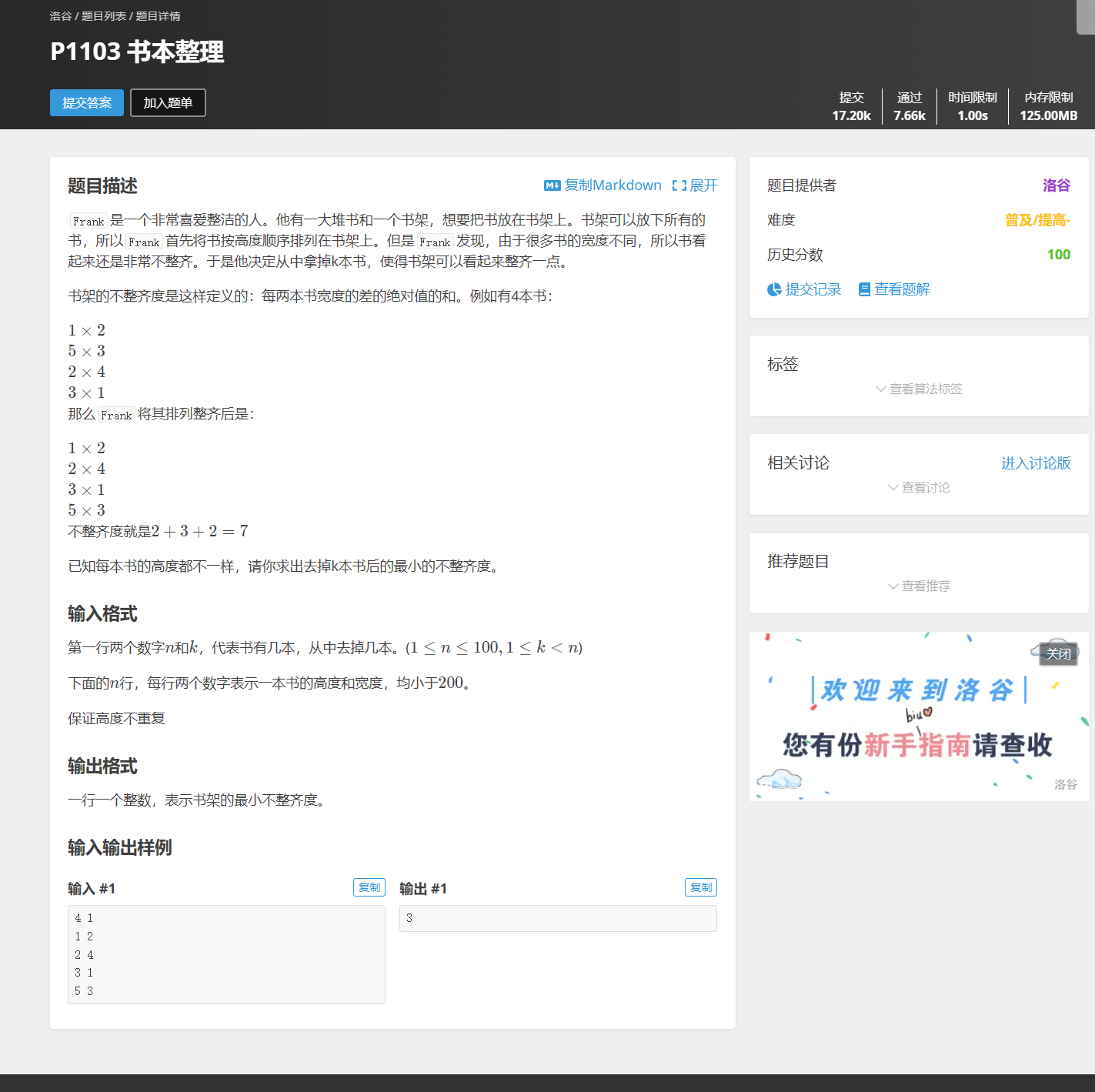Copy sample input #1 with 复制
1095x1092 pixels.
click(x=369, y=887)
